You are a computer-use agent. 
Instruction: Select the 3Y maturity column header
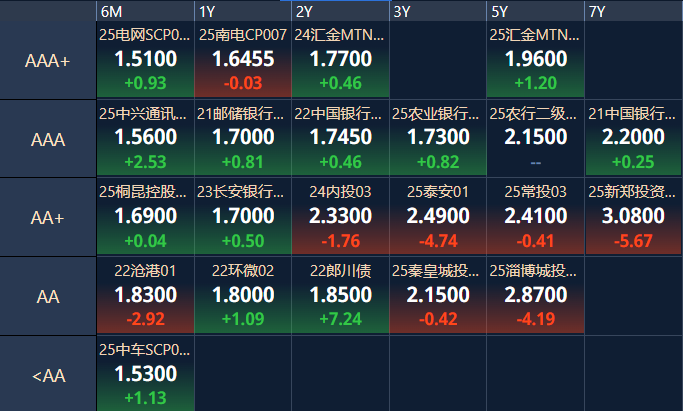tap(438, 11)
